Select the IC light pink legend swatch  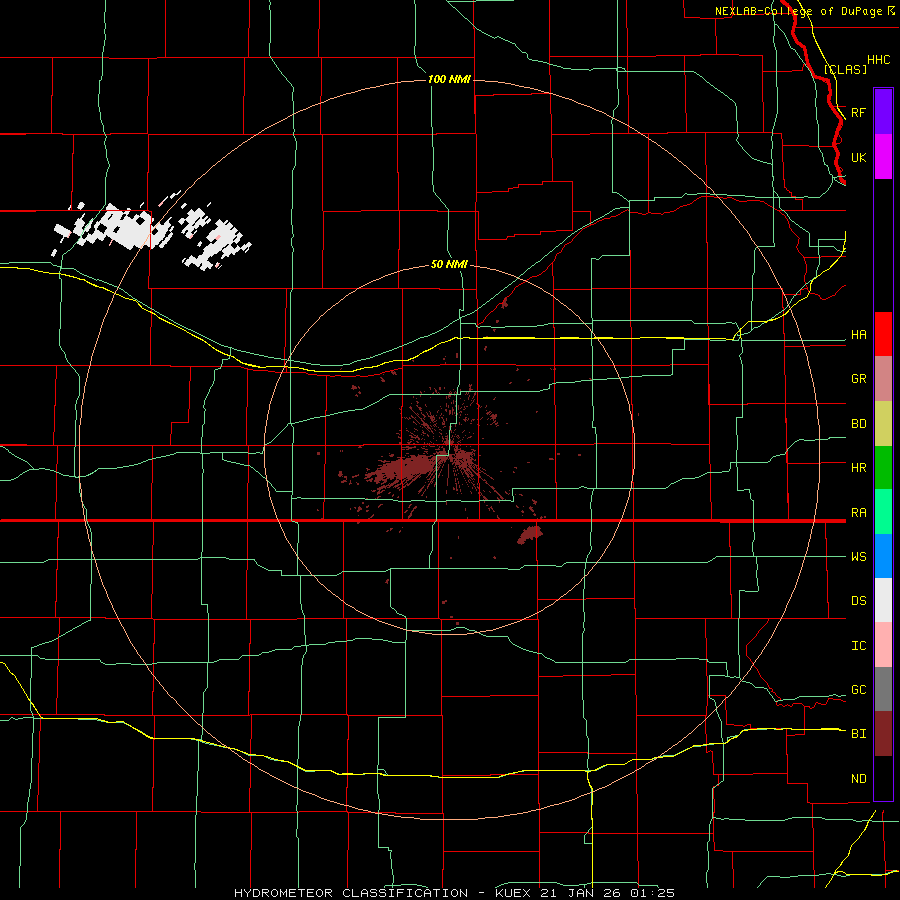tap(883, 645)
